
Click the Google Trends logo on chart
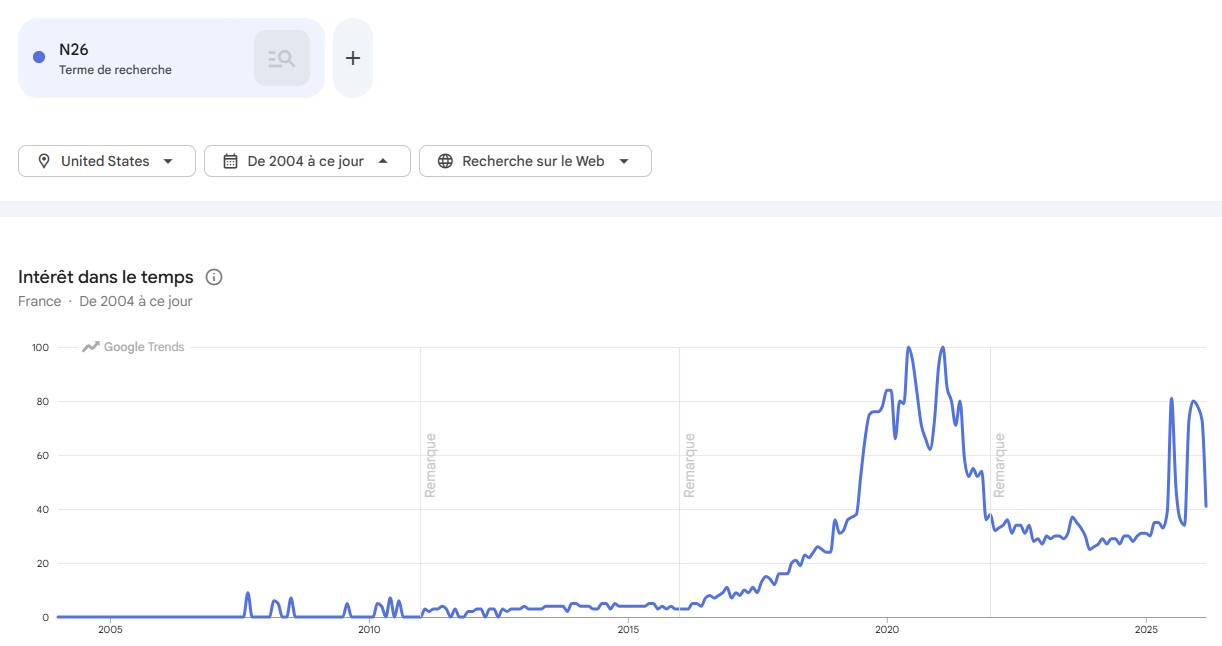pos(134,347)
